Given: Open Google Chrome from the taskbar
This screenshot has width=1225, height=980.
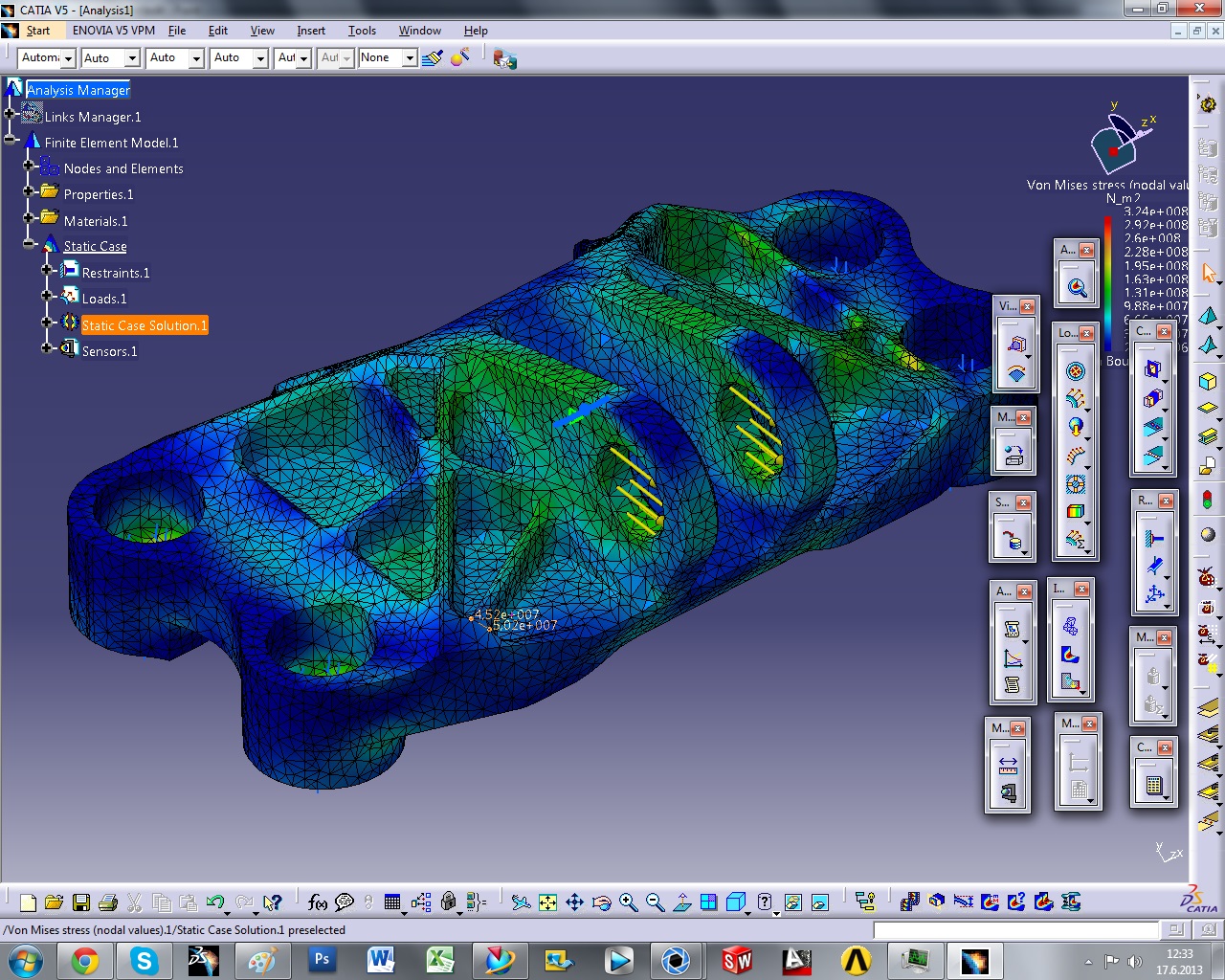Looking at the screenshot, I should pos(85,960).
